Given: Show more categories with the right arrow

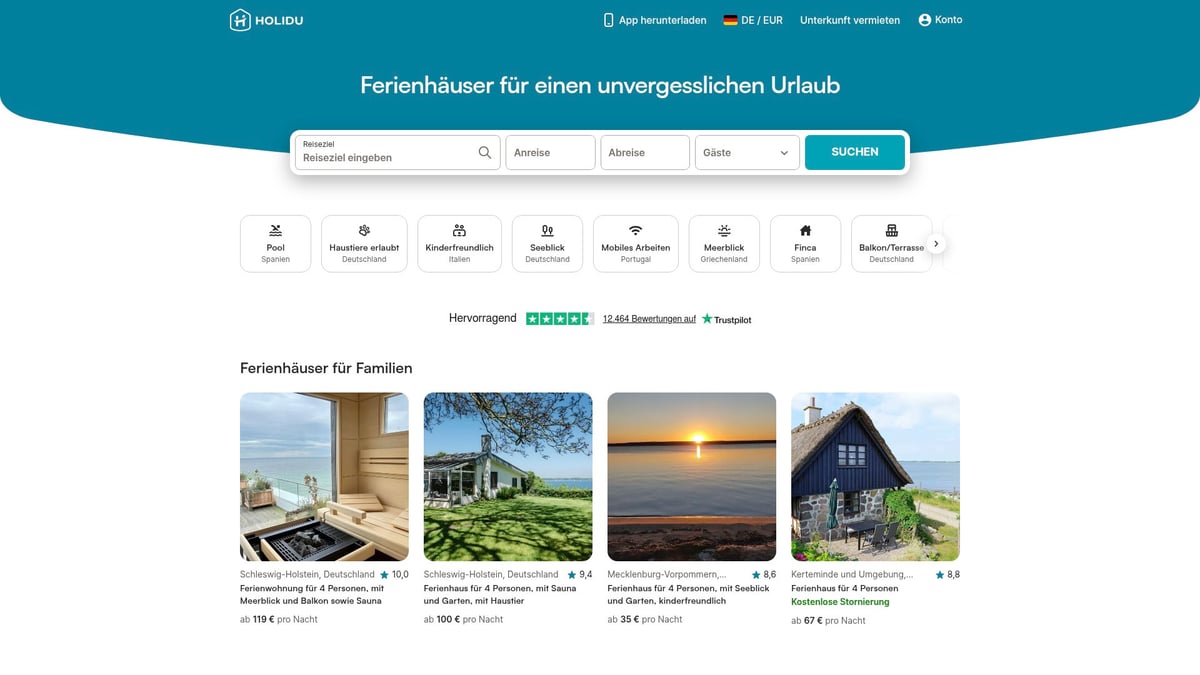Looking at the screenshot, I should (x=936, y=244).
